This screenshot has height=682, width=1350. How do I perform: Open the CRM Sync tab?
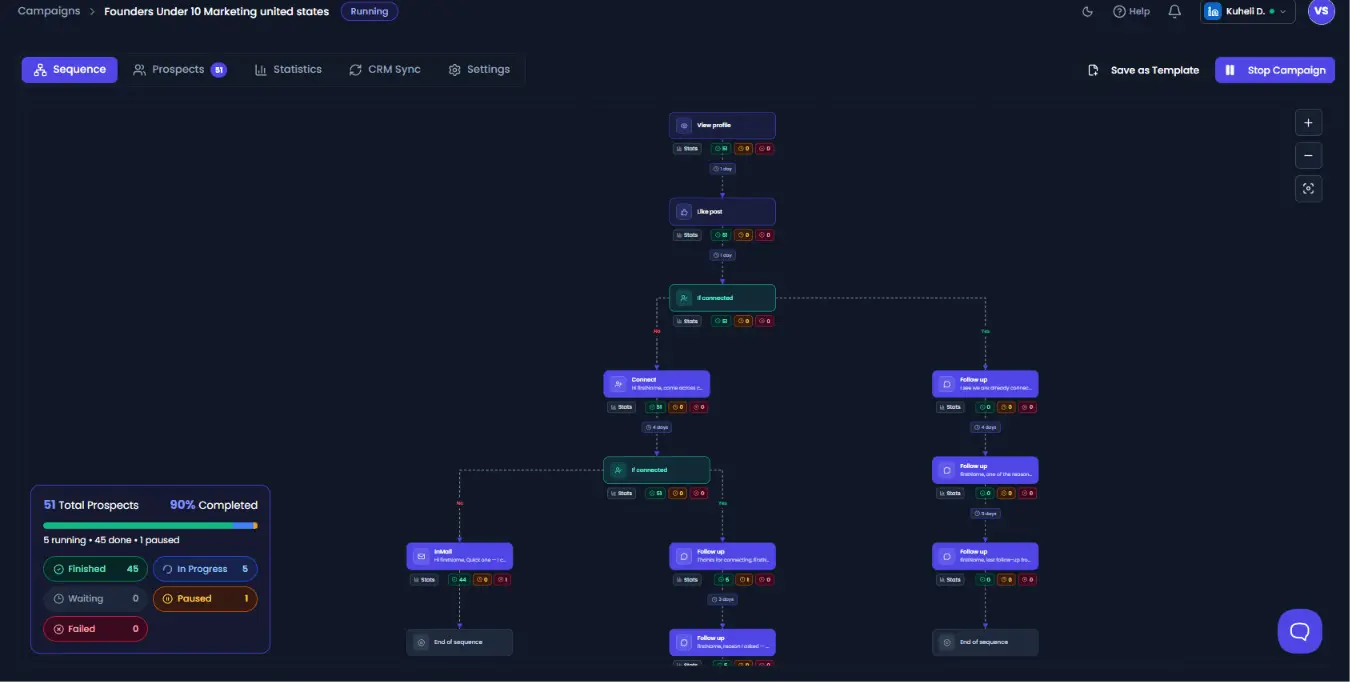click(x=385, y=70)
